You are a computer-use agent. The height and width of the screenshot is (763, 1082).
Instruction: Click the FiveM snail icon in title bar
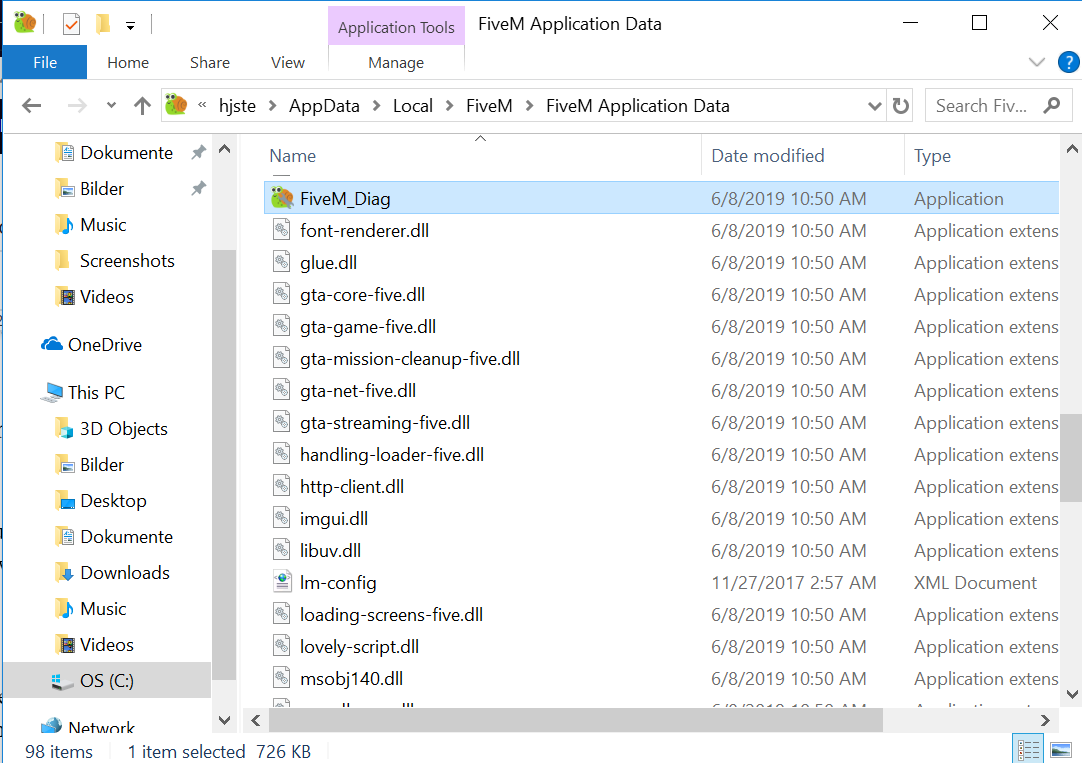pyautogui.click(x=25, y=23)
